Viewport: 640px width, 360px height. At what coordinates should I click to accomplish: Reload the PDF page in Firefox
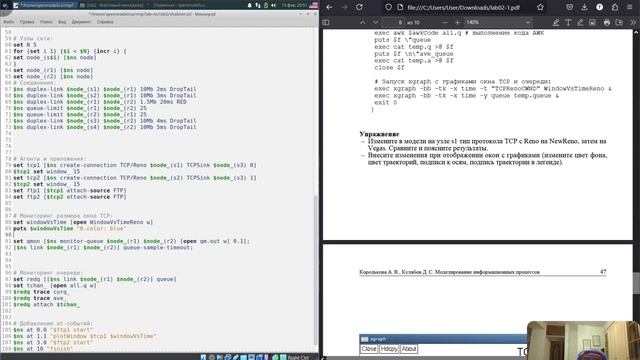click(359, 7)
